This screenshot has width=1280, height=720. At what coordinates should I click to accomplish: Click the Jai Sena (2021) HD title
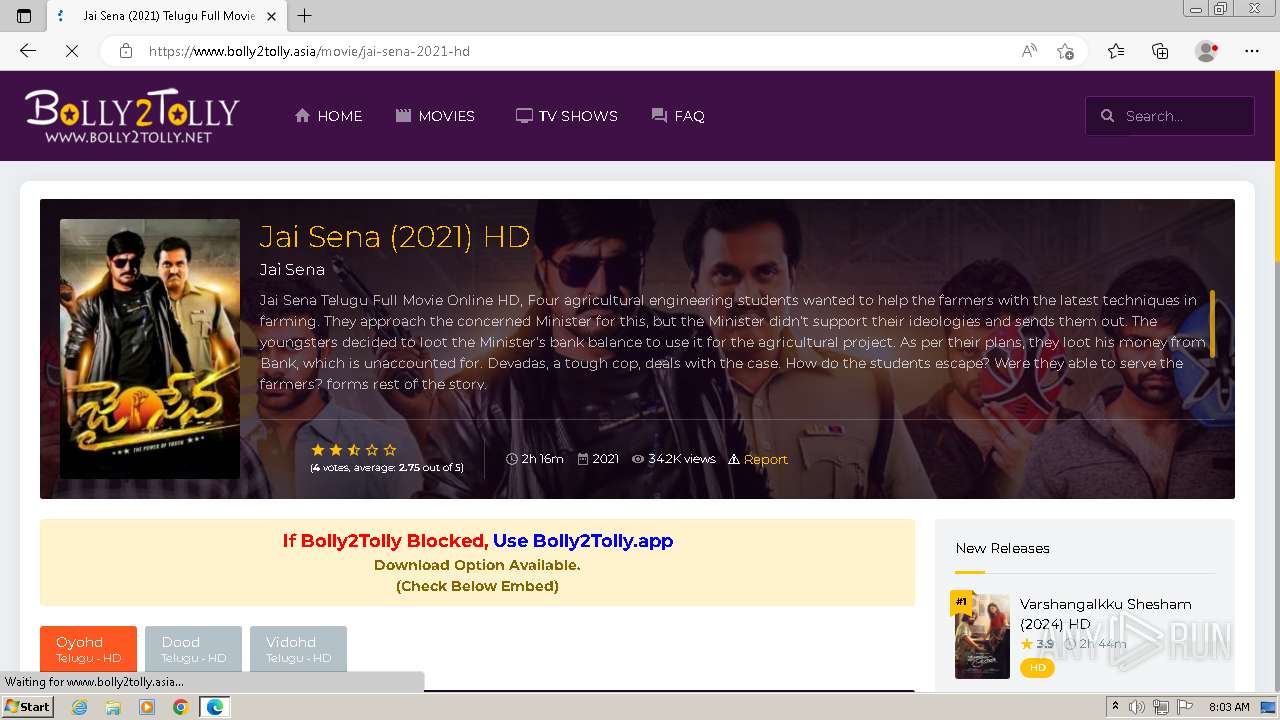(x=395, y=237)
